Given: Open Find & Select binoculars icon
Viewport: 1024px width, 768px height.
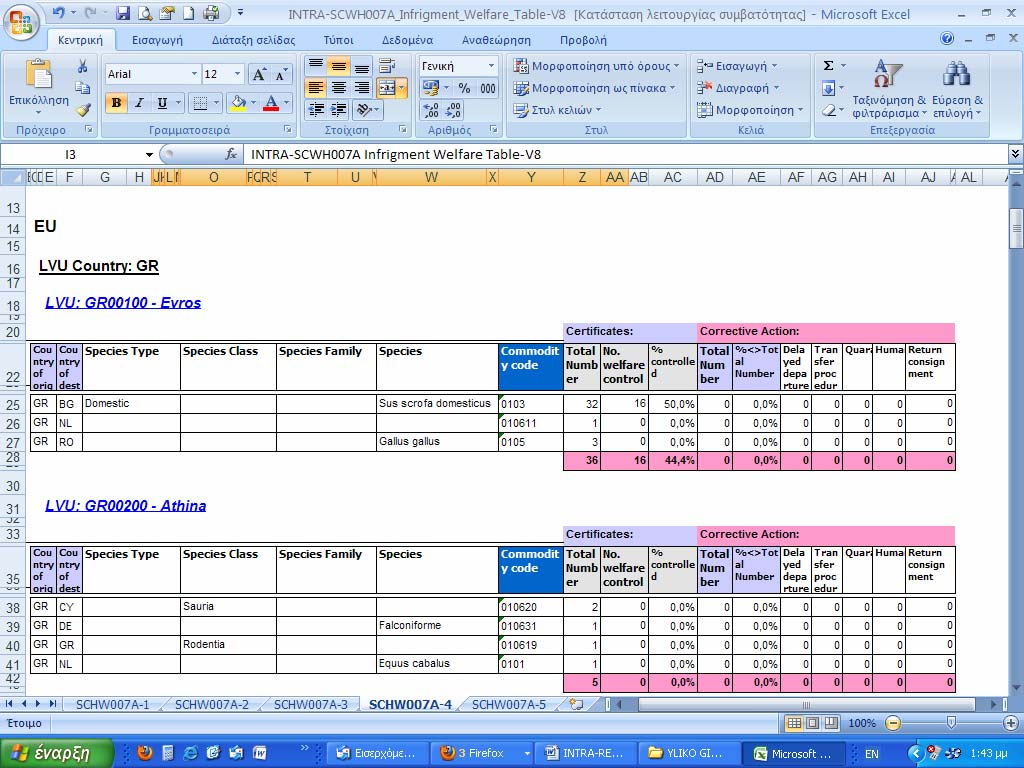Looking at the screenshot, I should 956,74.
